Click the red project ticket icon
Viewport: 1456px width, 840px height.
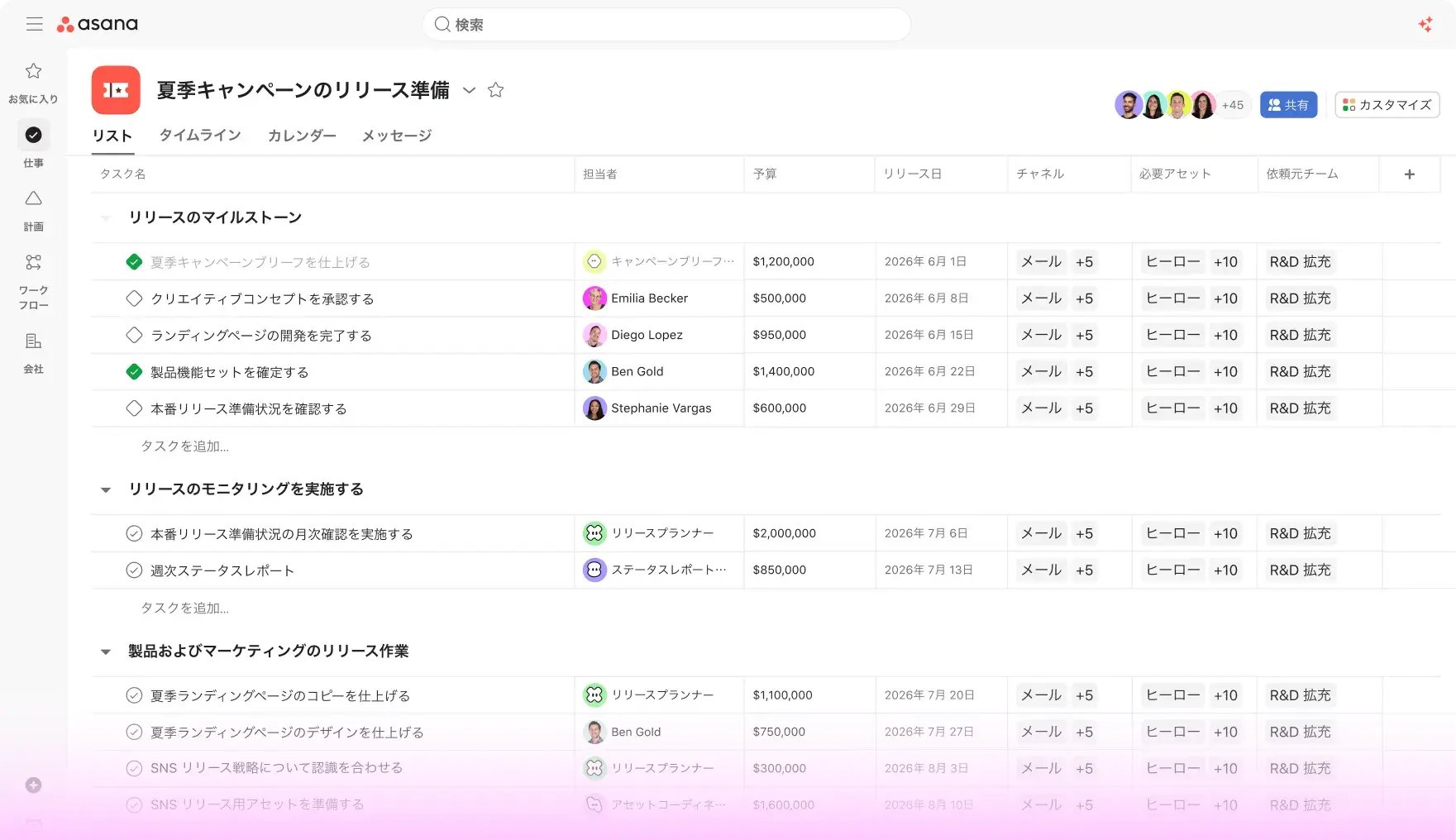pos(116,89)
